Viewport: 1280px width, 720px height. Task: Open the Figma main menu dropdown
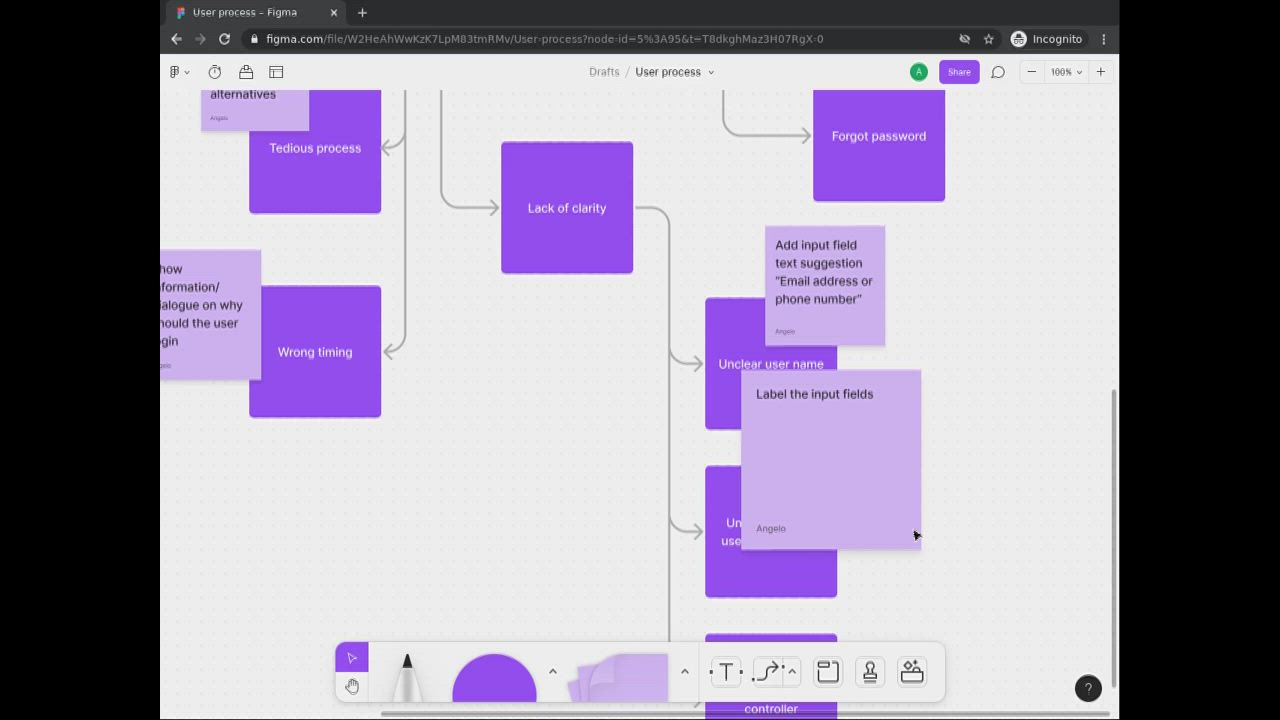point(177,72)
